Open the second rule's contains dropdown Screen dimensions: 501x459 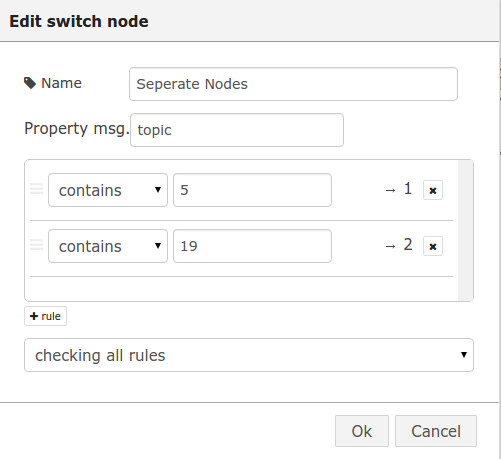coord(108,246)
